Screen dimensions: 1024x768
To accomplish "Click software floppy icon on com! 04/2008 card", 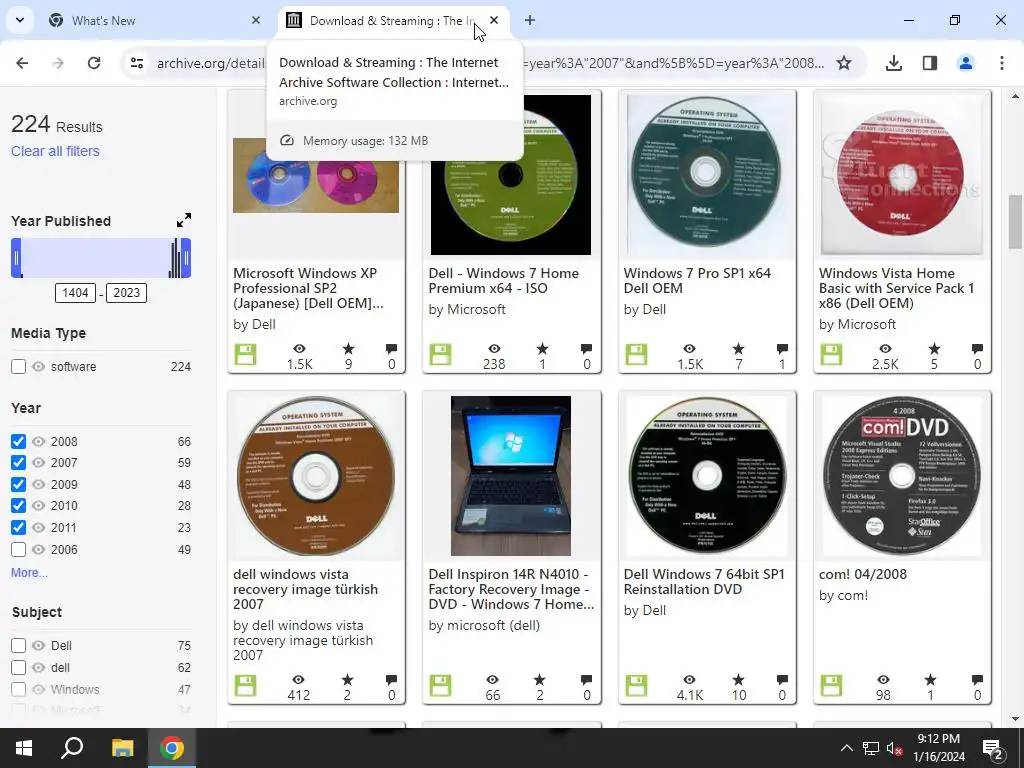I will click(831, 686).
